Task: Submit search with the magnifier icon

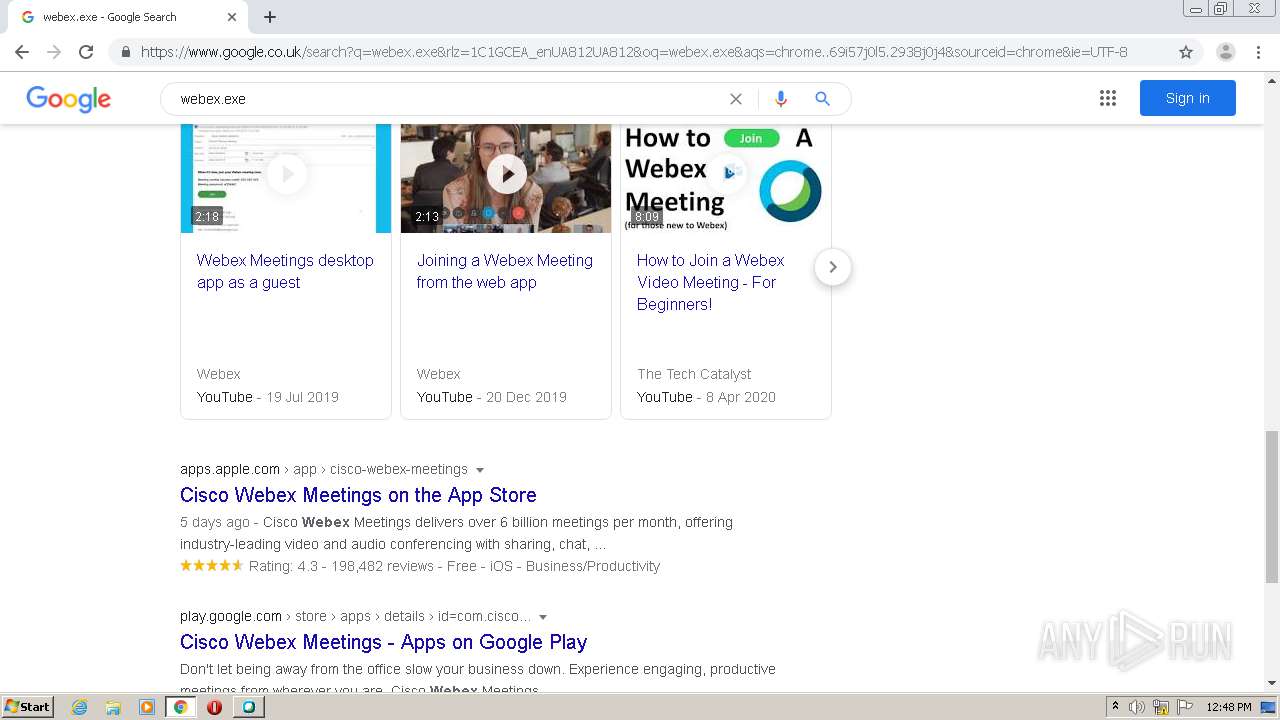Action: coord(822,99)
